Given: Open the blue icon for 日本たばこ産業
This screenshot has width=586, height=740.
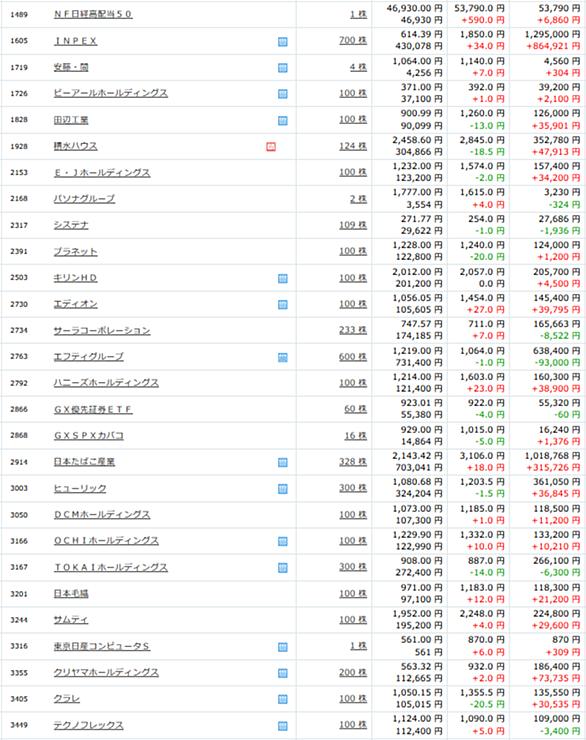Looking at the screenshot, I should tap(283, 462).
